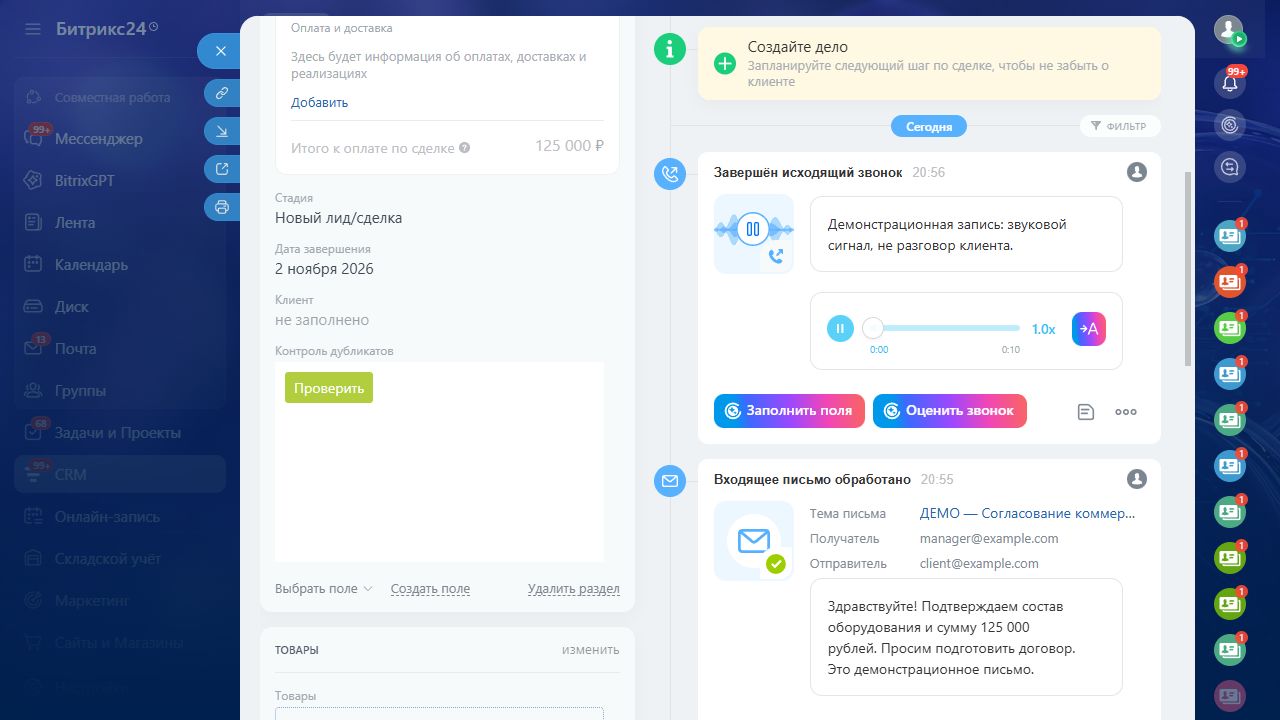Click the incoming email timeline icon

tap(670, 481)
